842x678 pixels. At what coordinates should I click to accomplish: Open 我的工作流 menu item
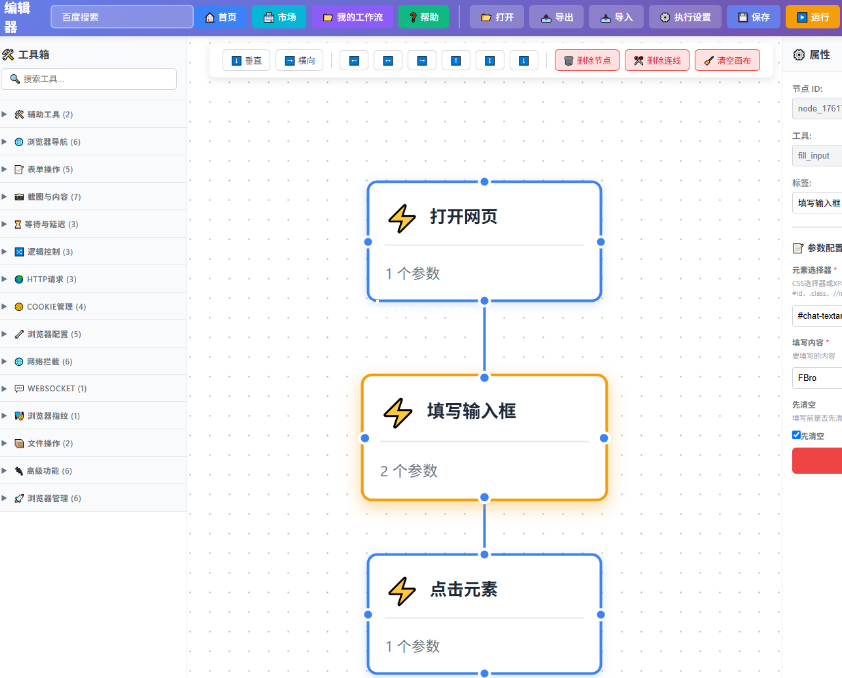coord(352,17)
